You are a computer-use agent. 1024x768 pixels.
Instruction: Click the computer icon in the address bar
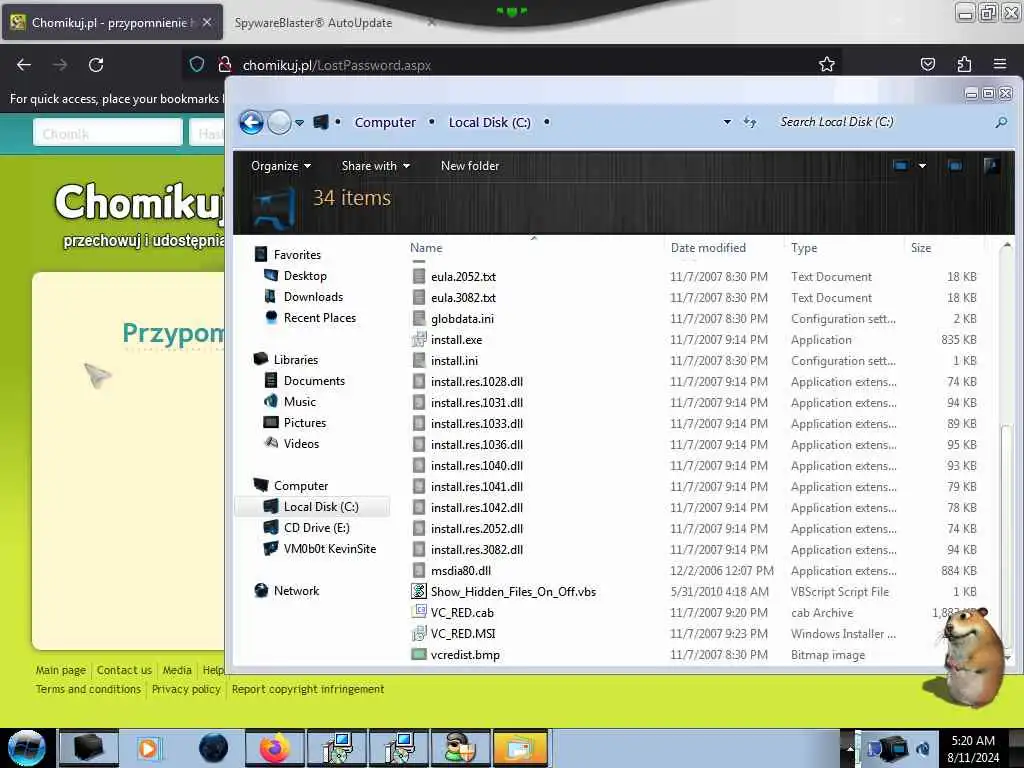tap(321, 122)
